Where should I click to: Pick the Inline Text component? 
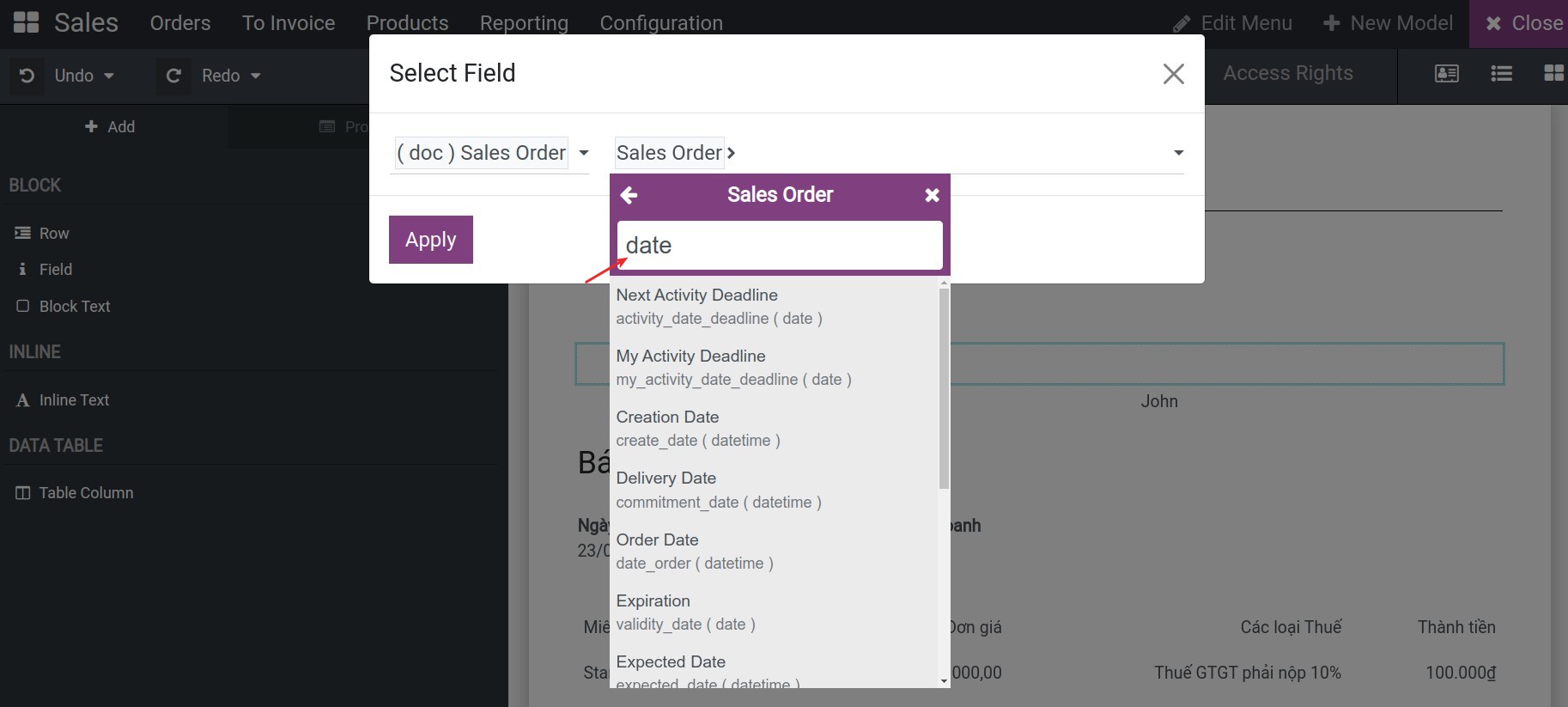click(x=63, y=400)
